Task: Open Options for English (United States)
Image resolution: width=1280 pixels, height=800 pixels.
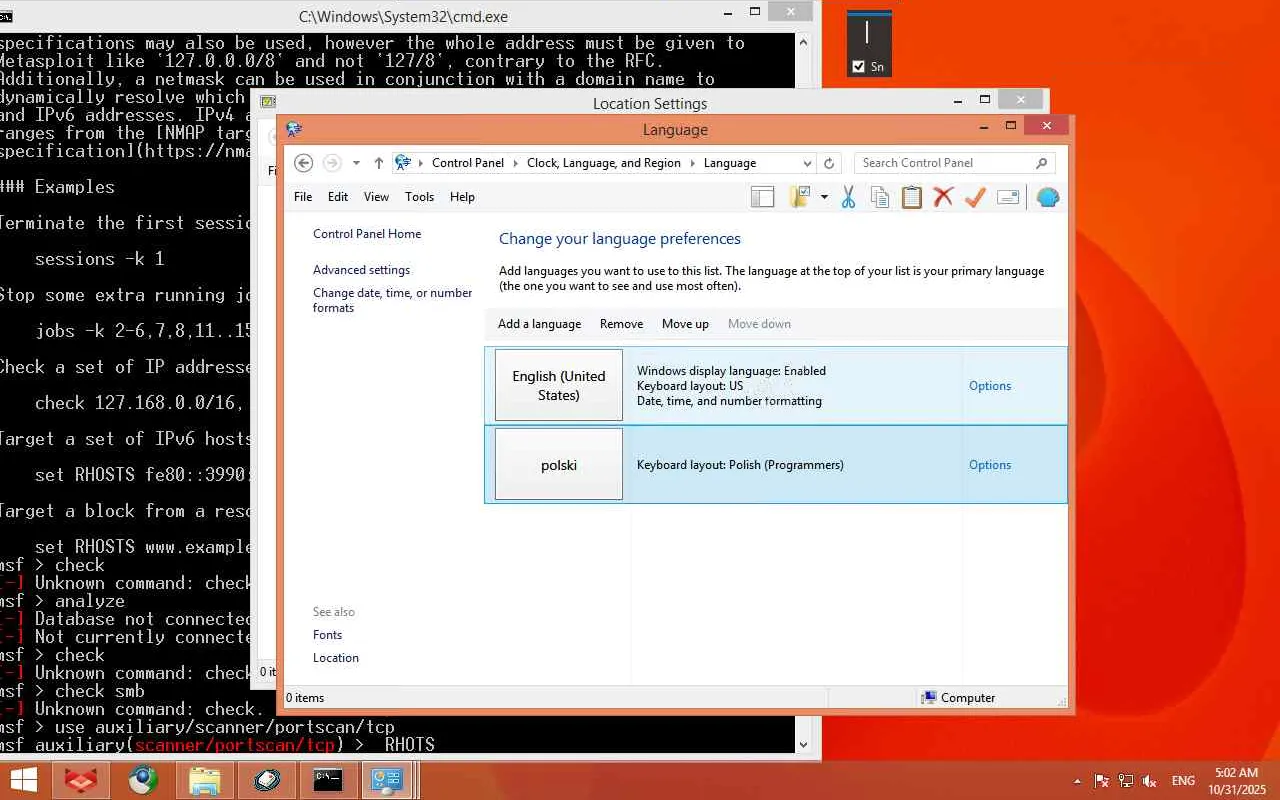Action: pos(990,386)
